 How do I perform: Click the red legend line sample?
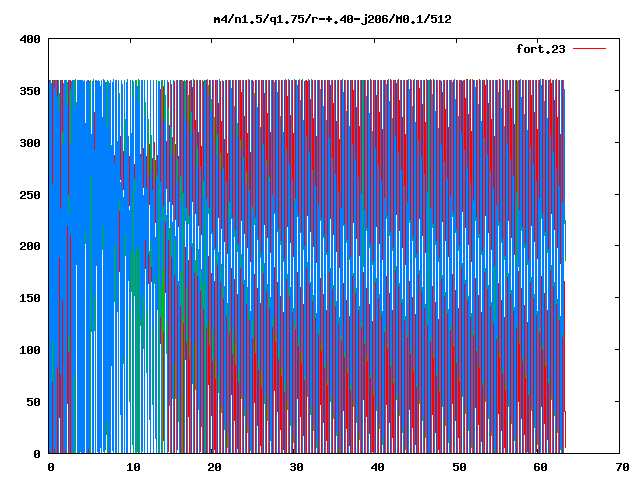pos(589,49)
